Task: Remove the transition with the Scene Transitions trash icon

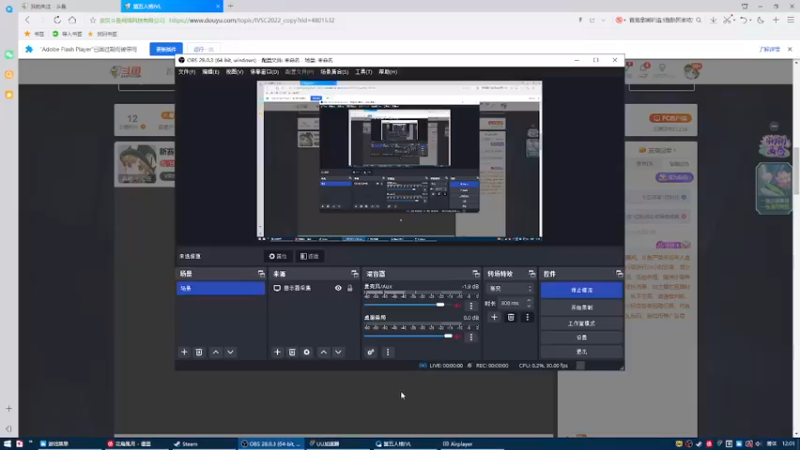Action: point(511,317)
